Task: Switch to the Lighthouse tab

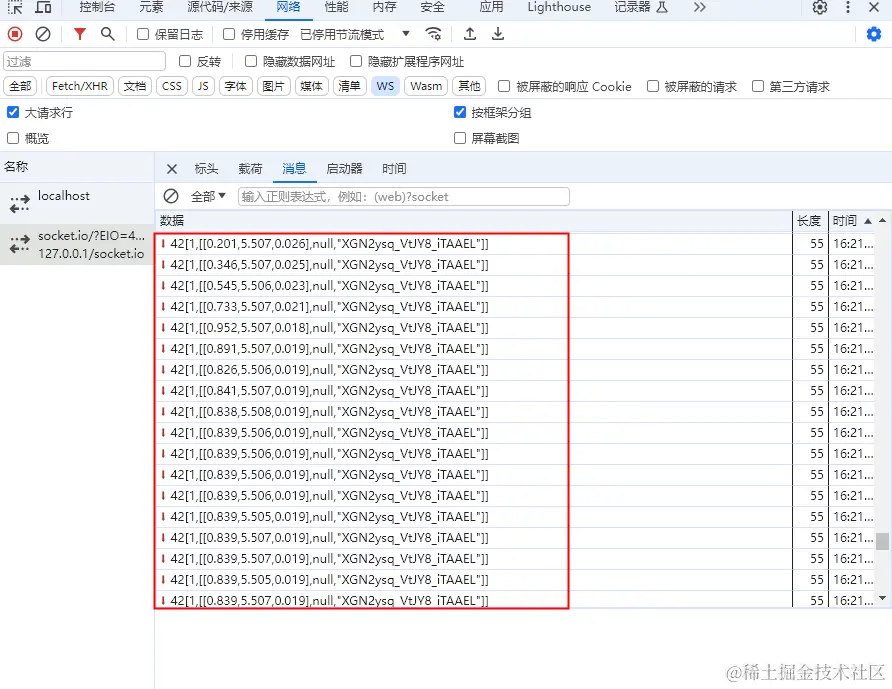Action: point(559,7)
